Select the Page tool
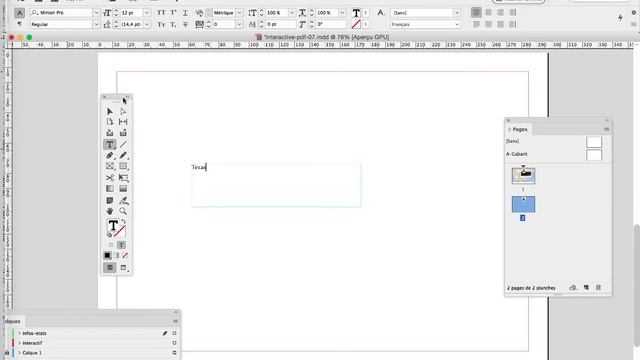 pos(110,122)
